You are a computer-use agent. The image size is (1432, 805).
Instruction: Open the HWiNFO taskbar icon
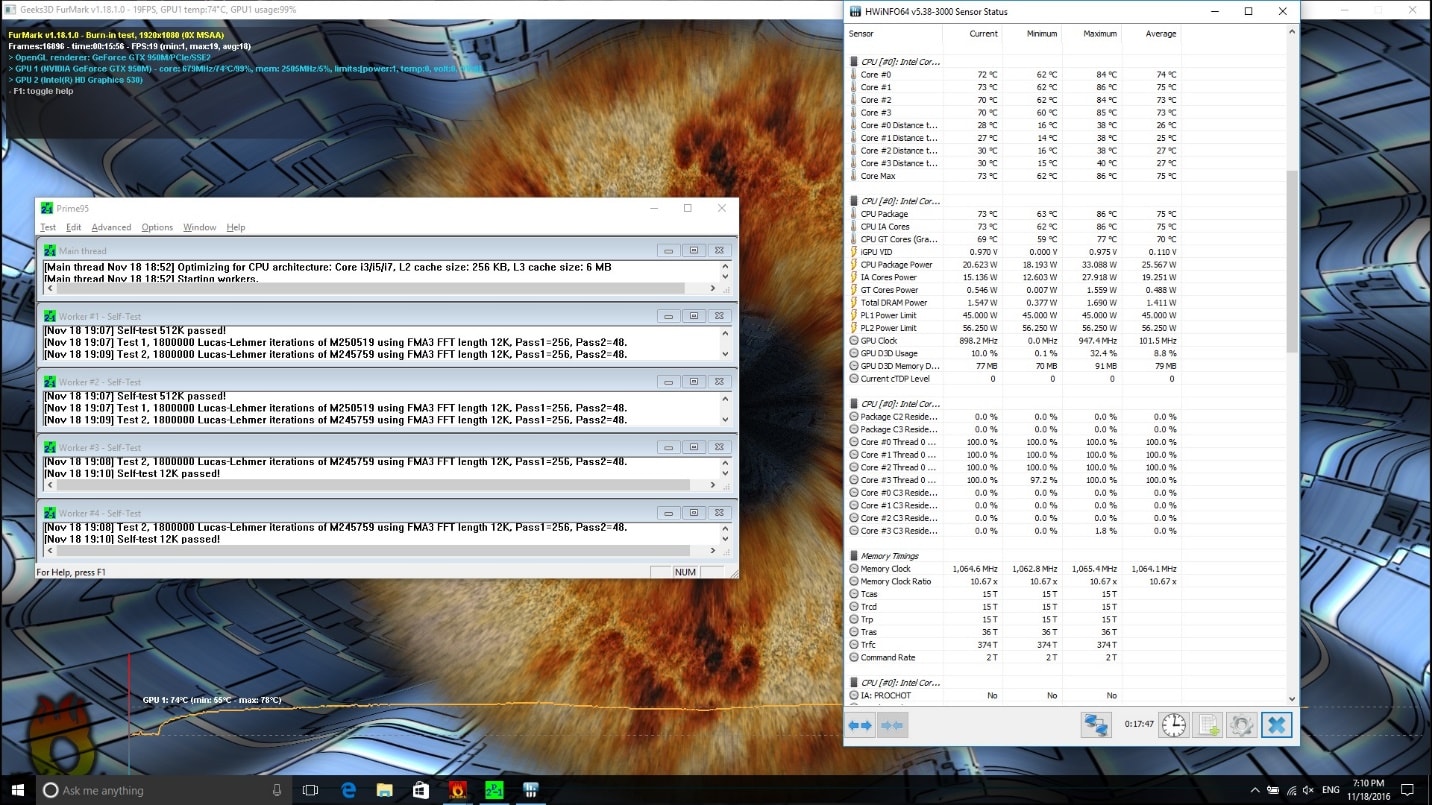click(529, 790)
